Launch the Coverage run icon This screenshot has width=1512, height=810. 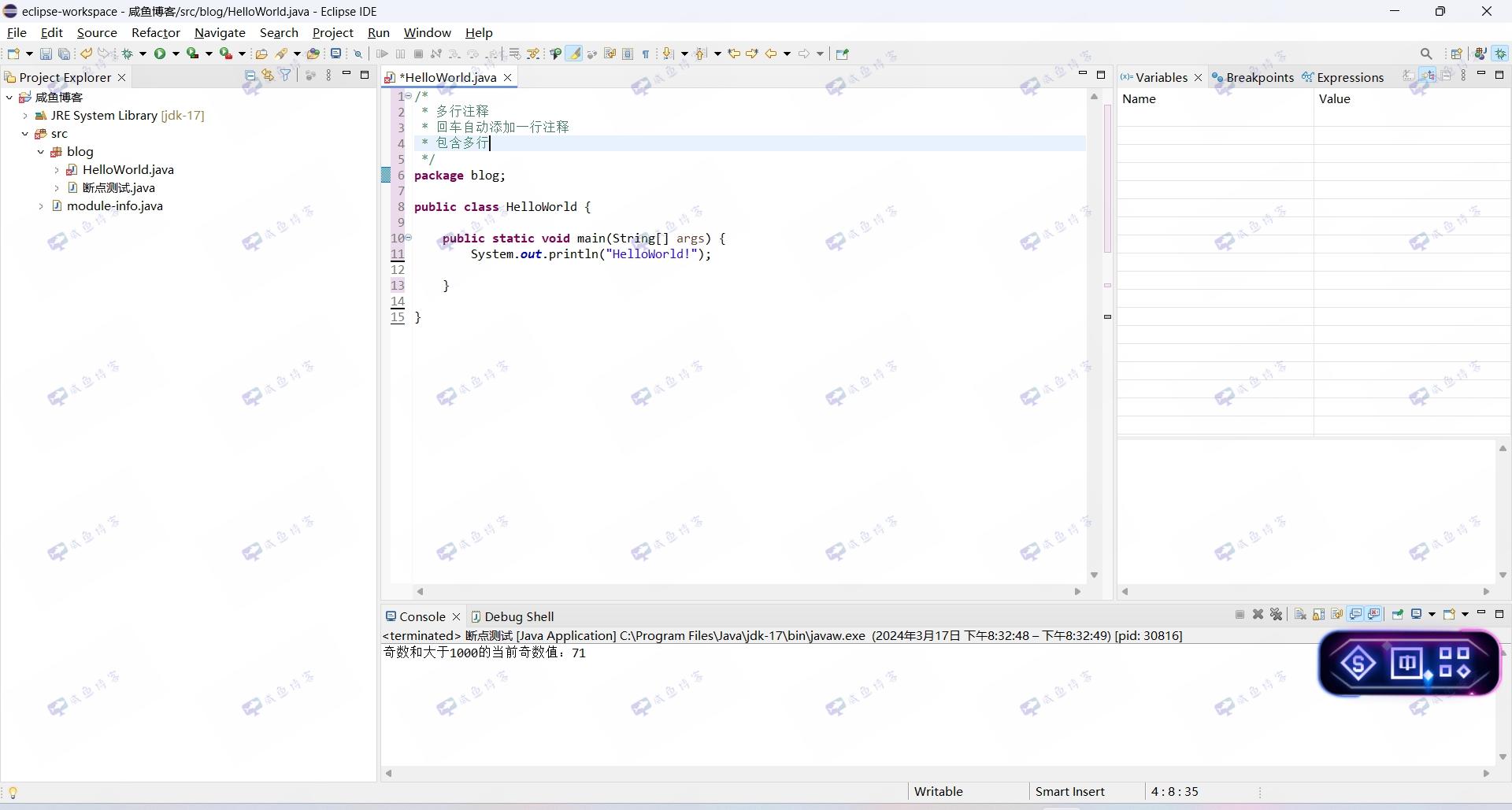point(193,54)
